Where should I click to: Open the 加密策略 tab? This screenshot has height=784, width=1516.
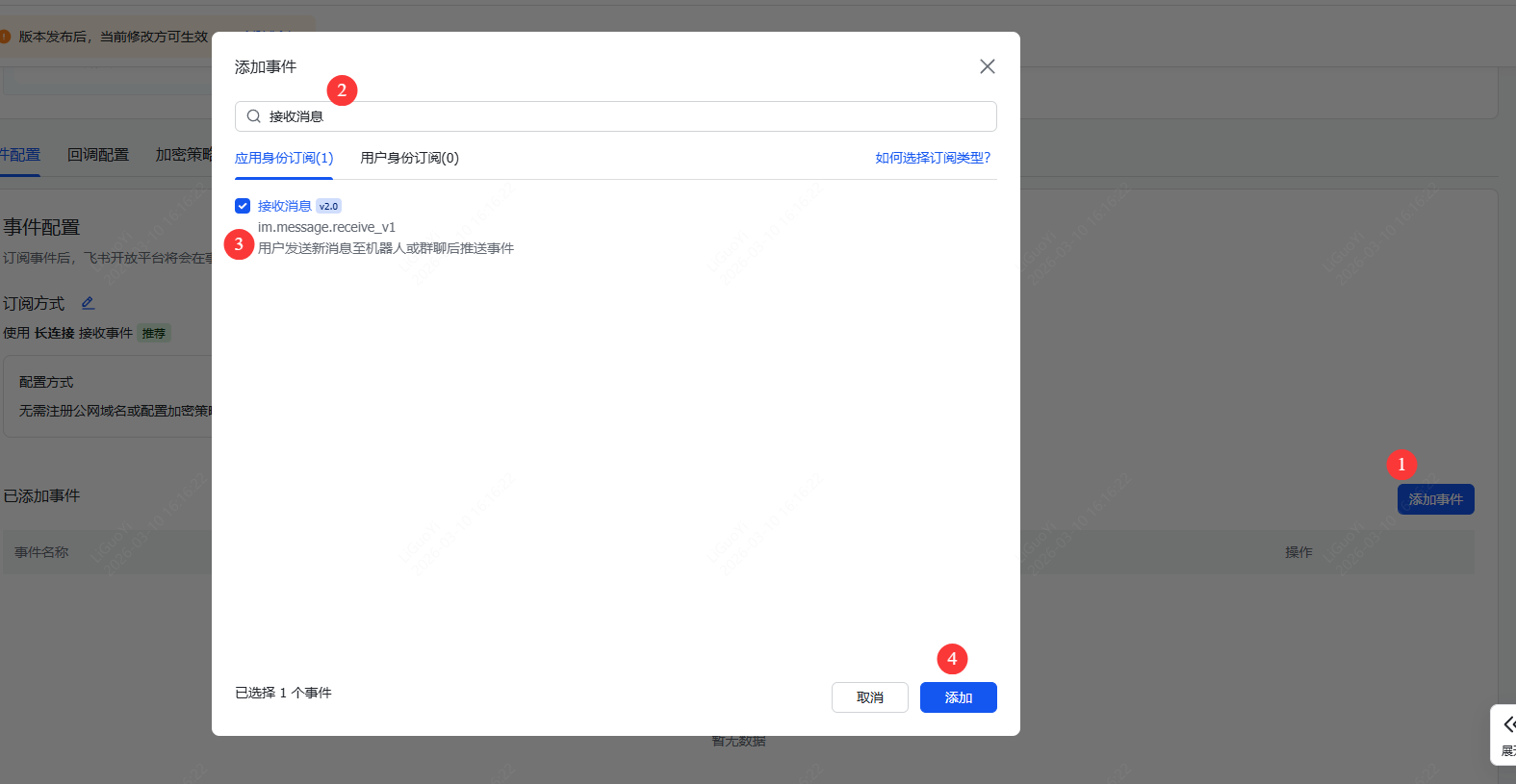point(183,155)
